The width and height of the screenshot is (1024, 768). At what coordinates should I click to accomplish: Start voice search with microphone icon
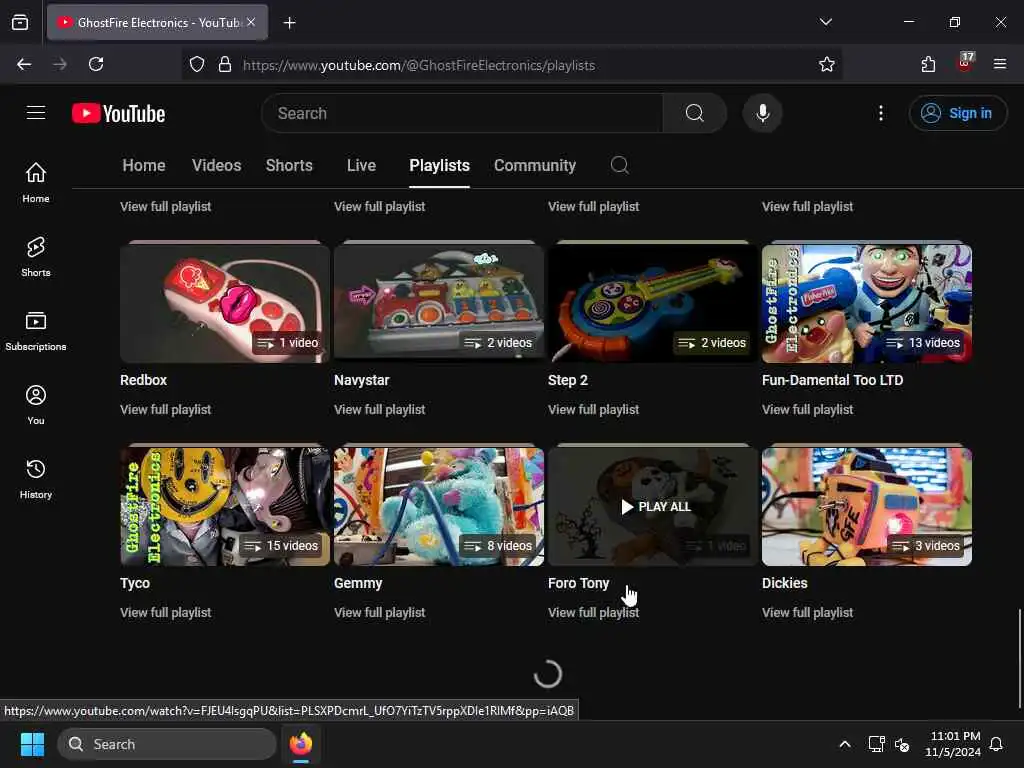pos(762,113)
